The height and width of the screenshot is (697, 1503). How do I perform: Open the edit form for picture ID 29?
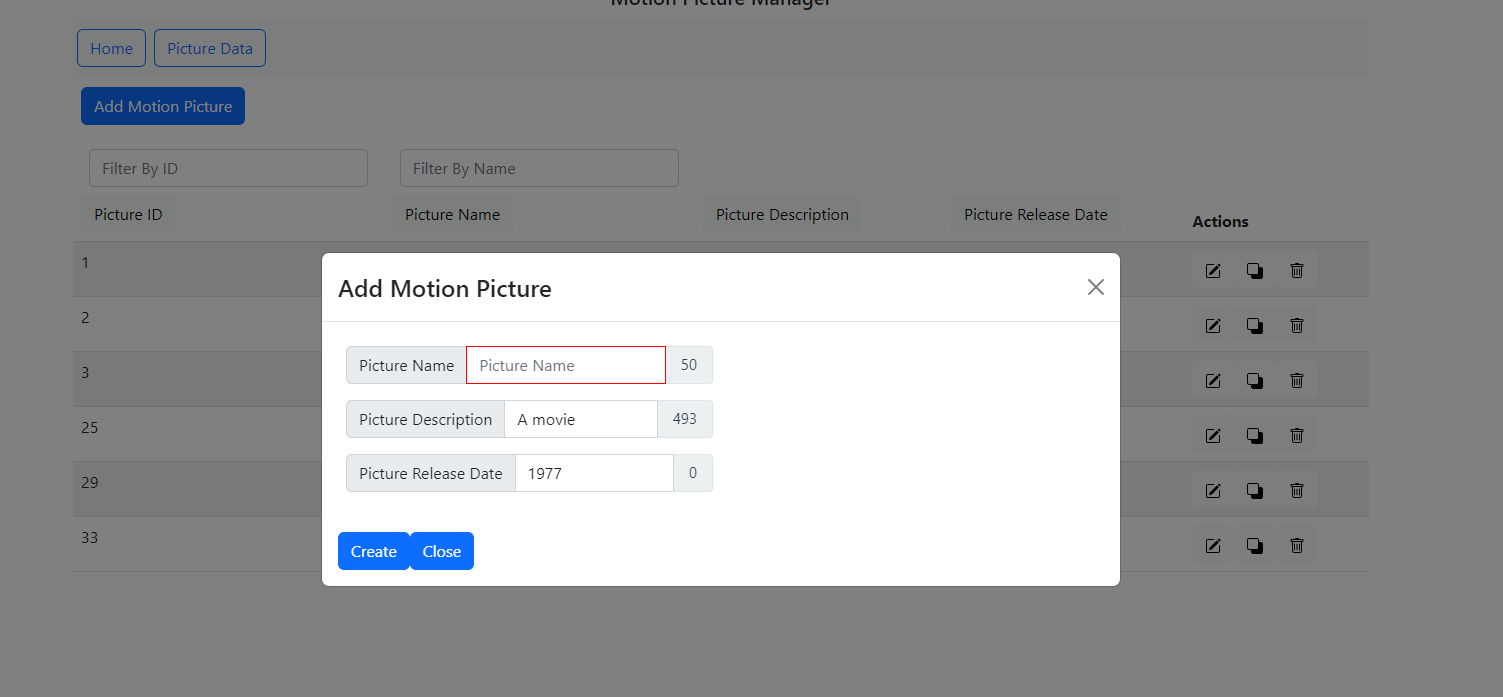click(1212, 490)
